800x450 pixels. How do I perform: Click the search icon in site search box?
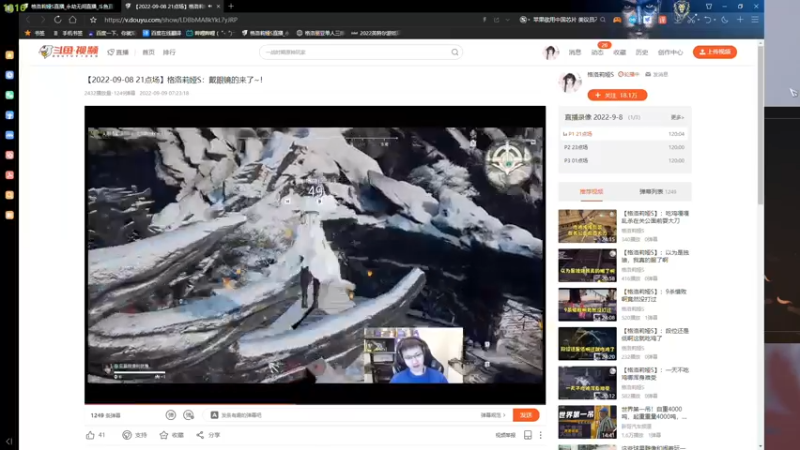coord(455,52)
